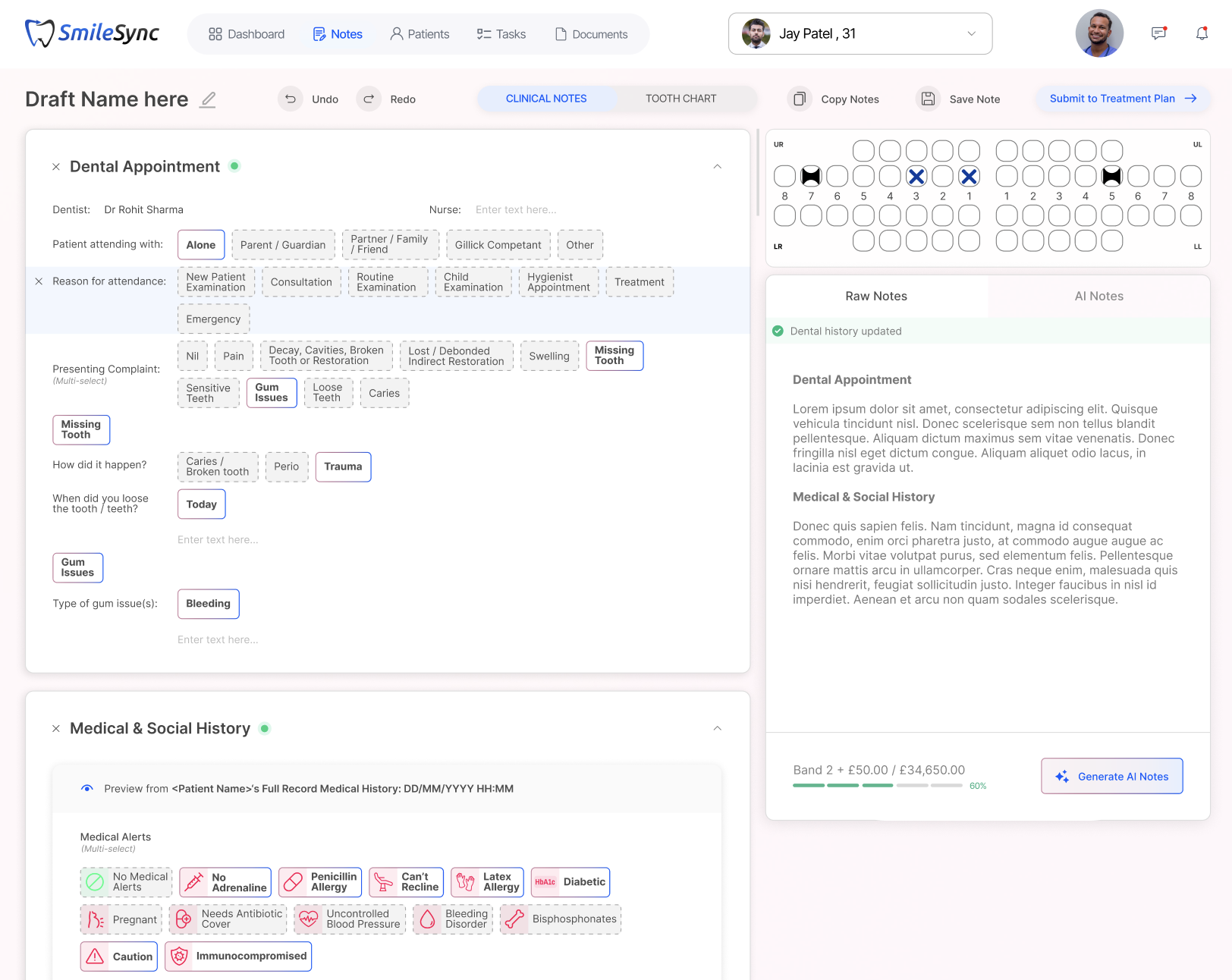Open the chat messages icon
Viewport: 1232px width, 980px height.
coord(1158,33)
